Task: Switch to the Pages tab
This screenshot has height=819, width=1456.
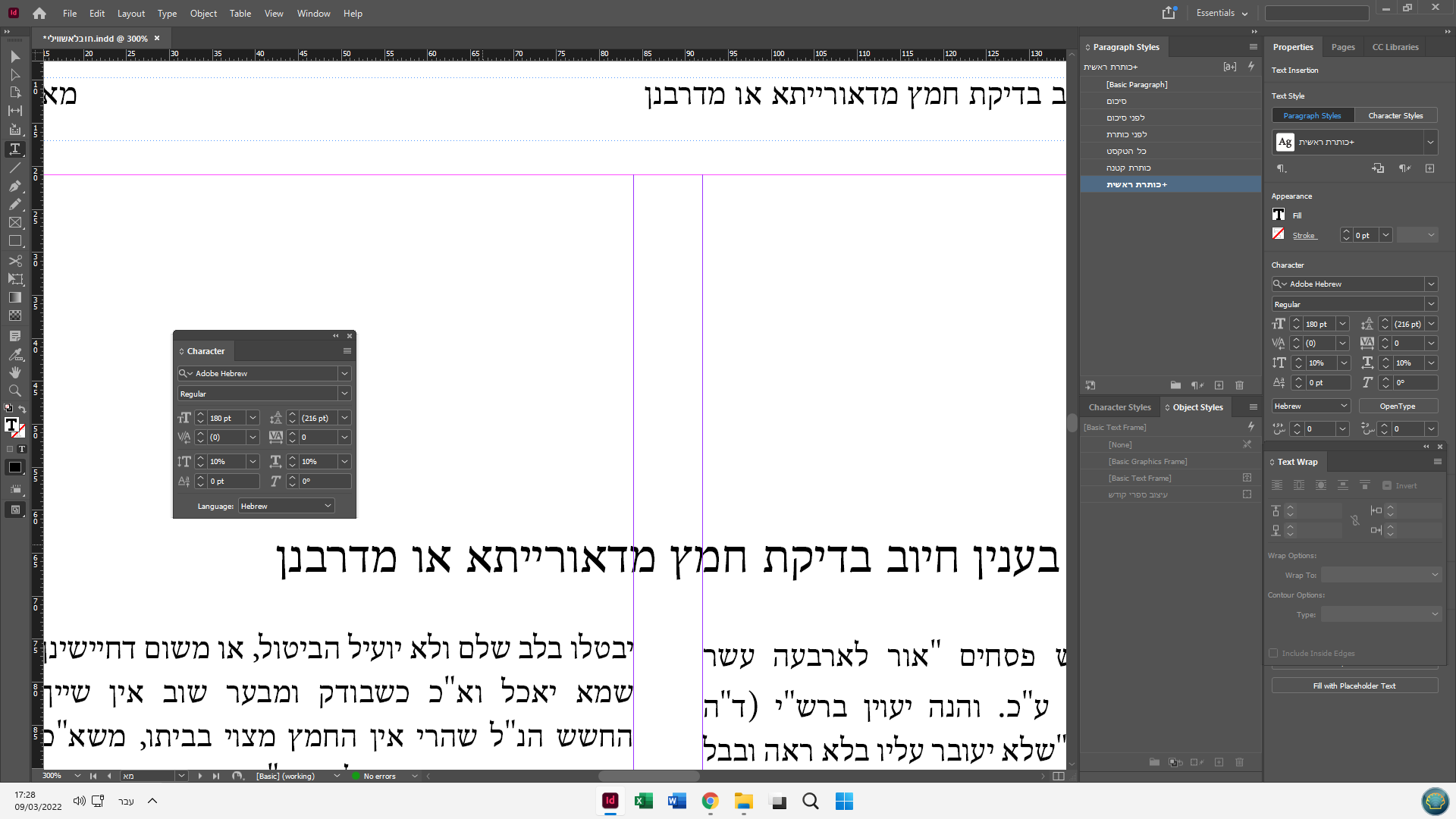Action: tap(1342, 47)
